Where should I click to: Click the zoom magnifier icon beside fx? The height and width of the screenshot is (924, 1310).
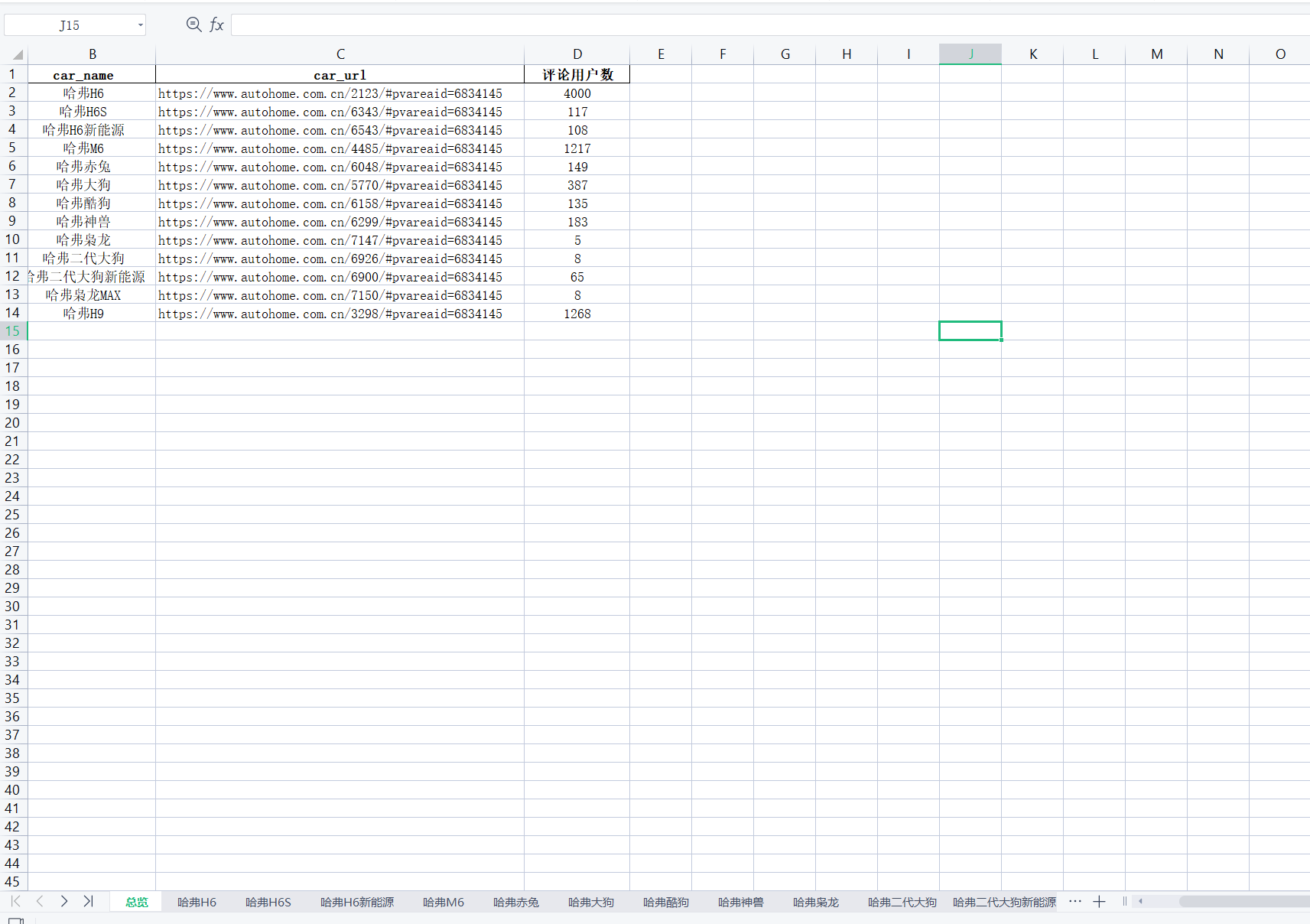[x=194, y=24]
